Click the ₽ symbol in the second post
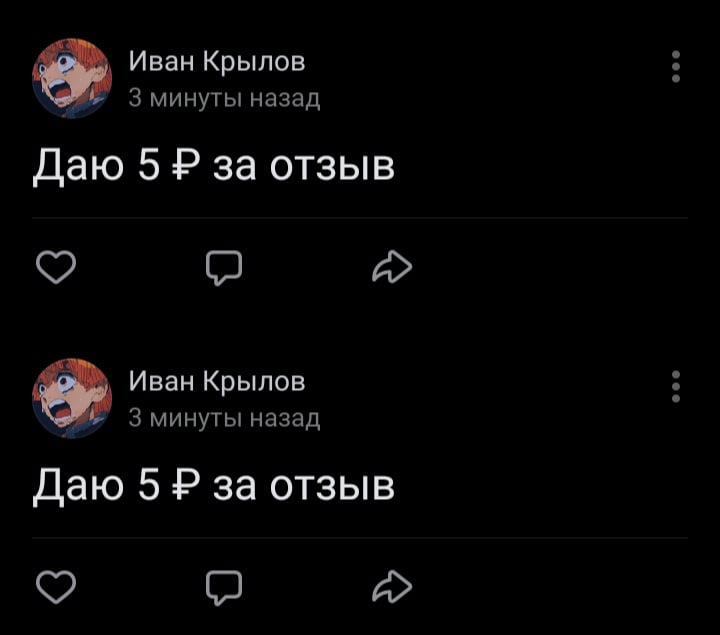720x635 pixels. pyautogui.click(x=181, y=487)
